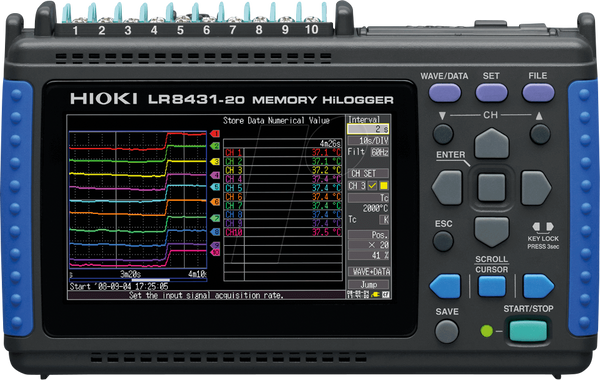Click the input terminal labeled 1
600x380 pixels.
coord(75,30)
